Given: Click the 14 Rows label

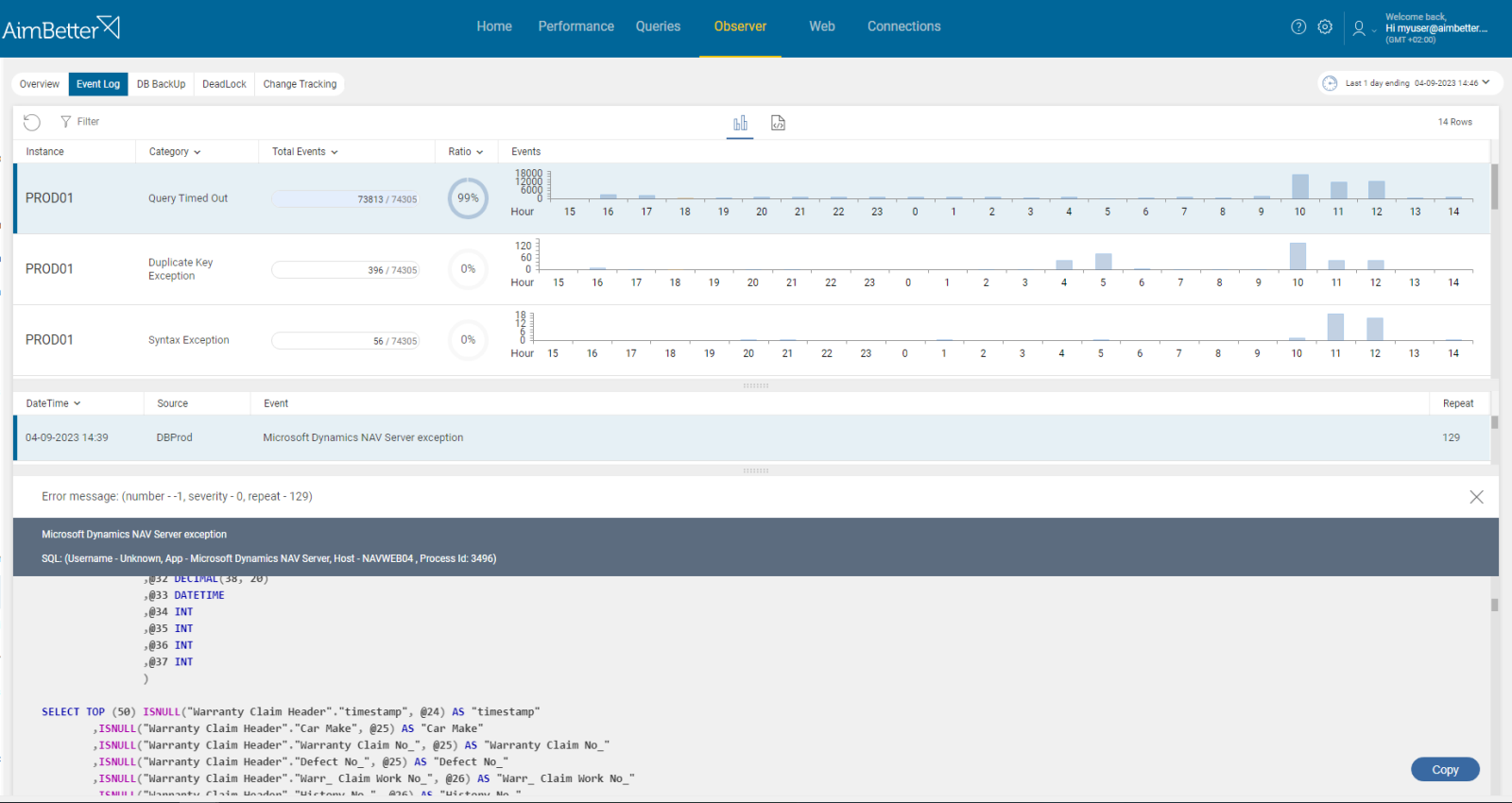Looking at the screenshot, I should pyautogui.click(x=1454, y=122).
